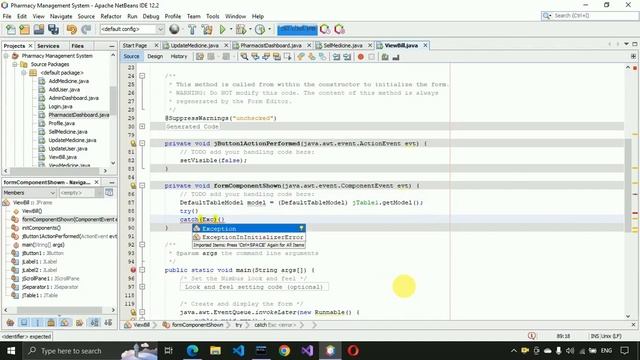Click formComponentShown in the breadcrumb bar
This screenshot has width=640, height=360.
pos(198,325)
